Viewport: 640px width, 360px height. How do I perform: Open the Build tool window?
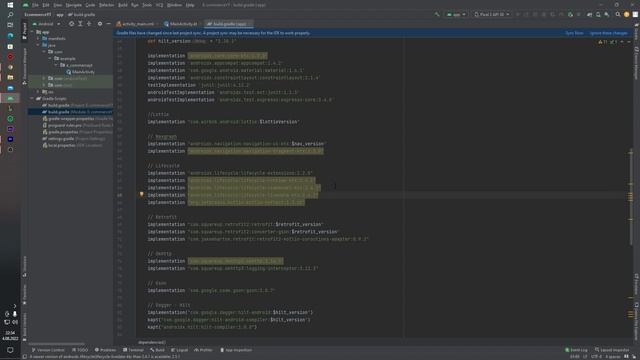click(x=157, y=350)
